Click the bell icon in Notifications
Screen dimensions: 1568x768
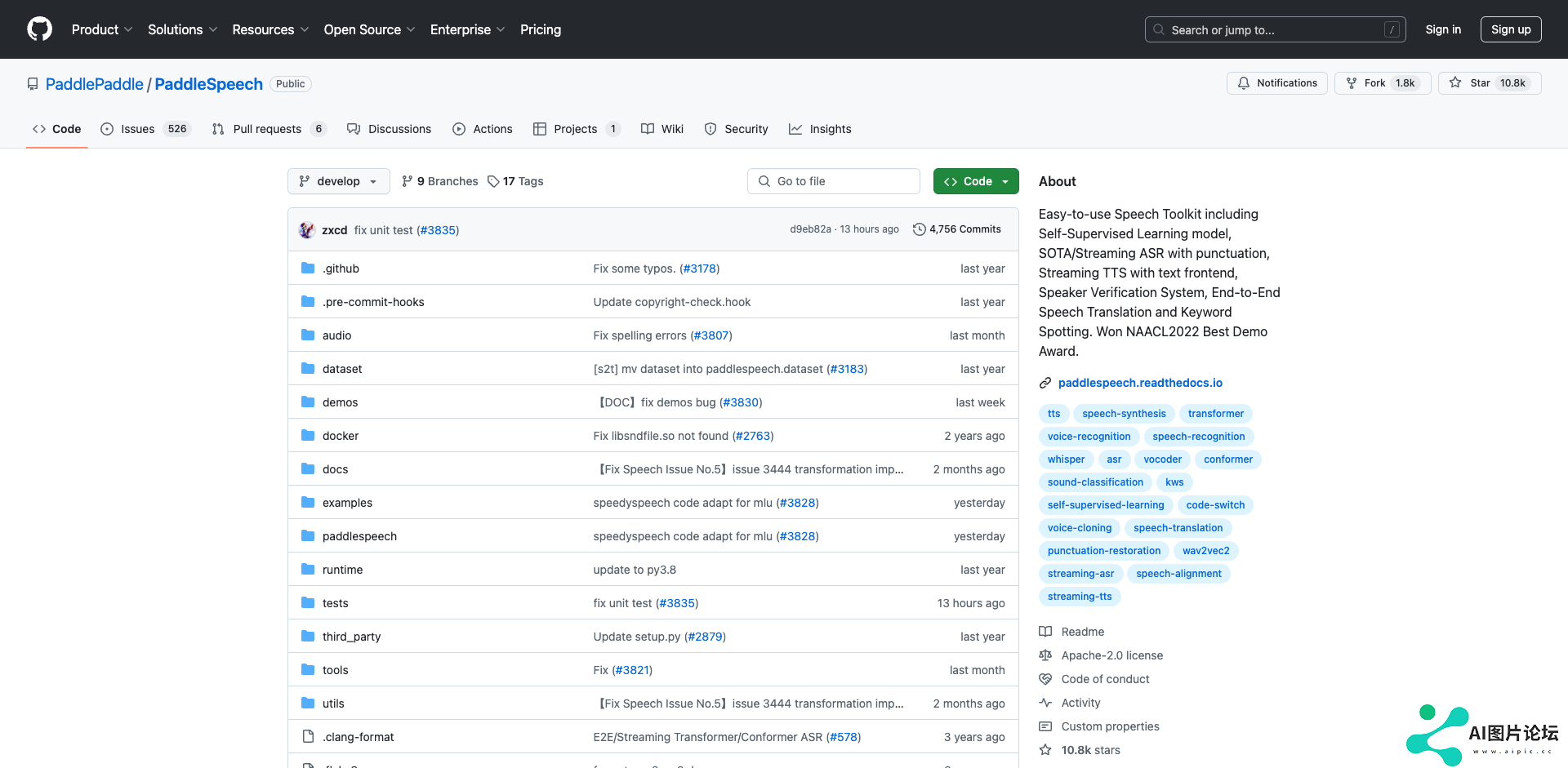tap(1244, 83)
